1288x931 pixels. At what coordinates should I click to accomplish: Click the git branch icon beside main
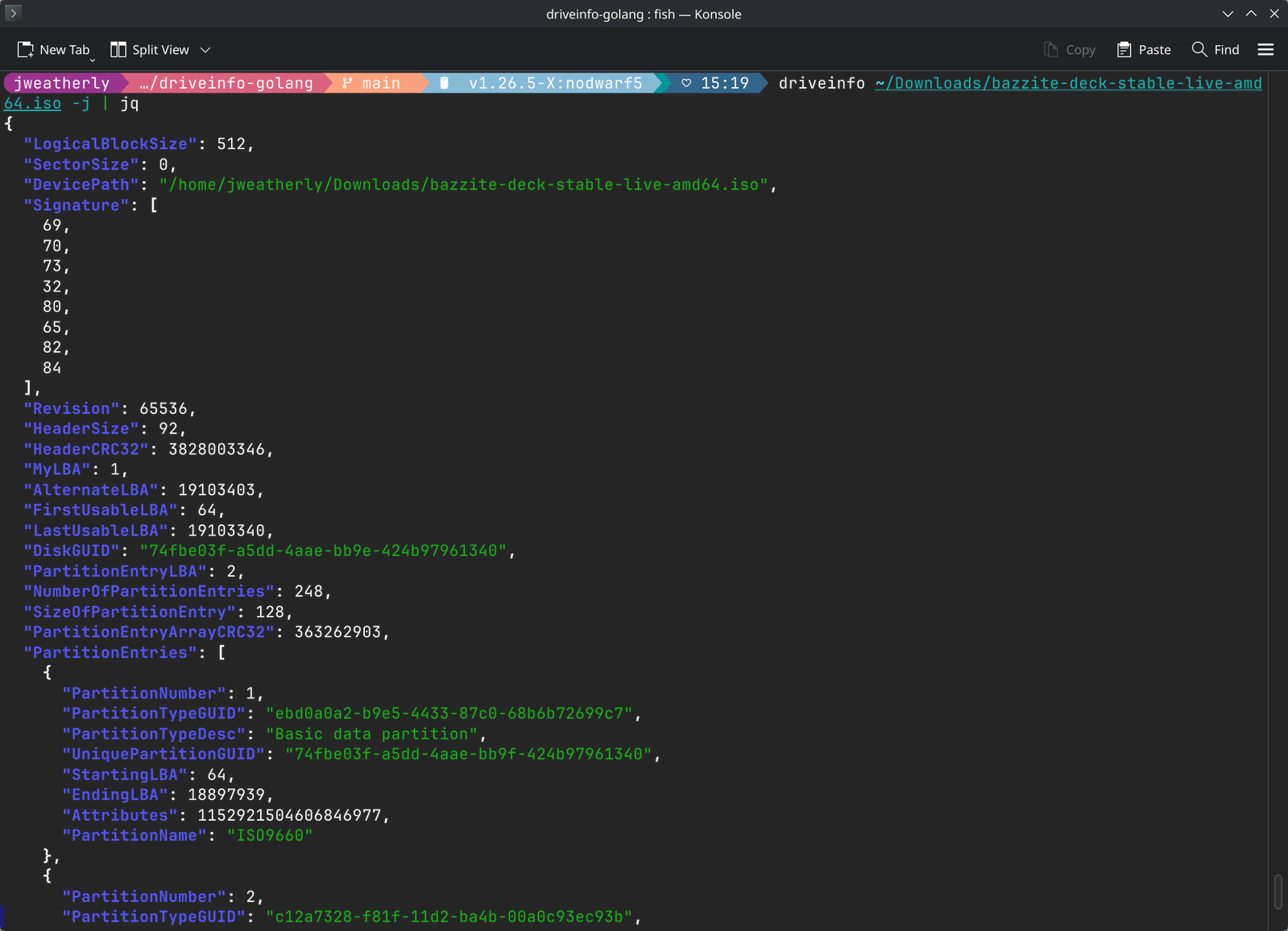[347, 83]
